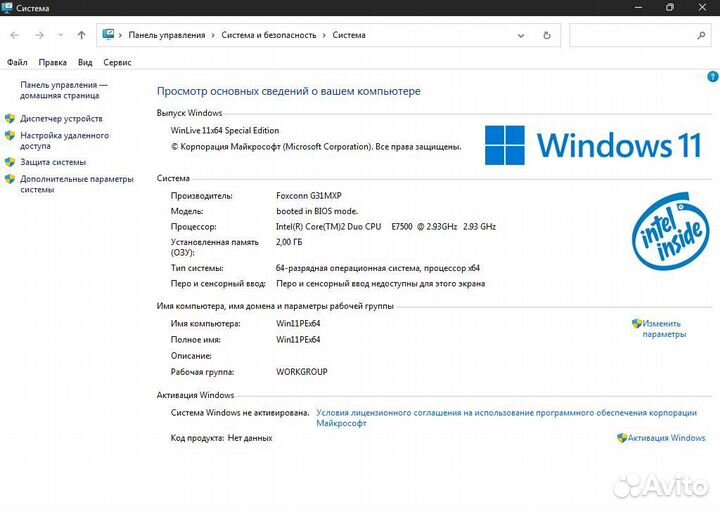Select 'Система и безопасность' breadcrumb

click(x=268, y=35)
